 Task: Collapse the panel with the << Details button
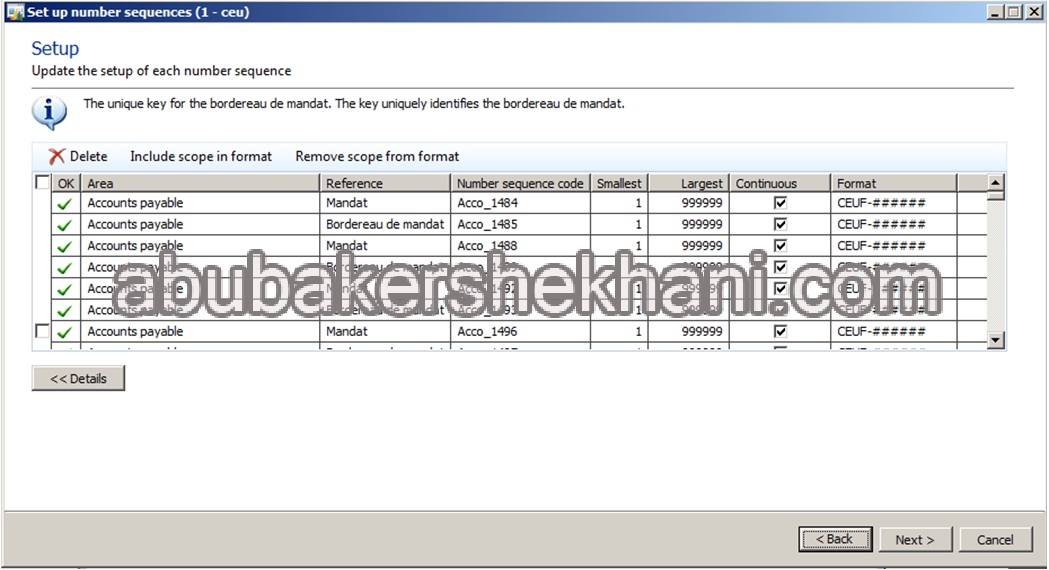coord(78,379)
